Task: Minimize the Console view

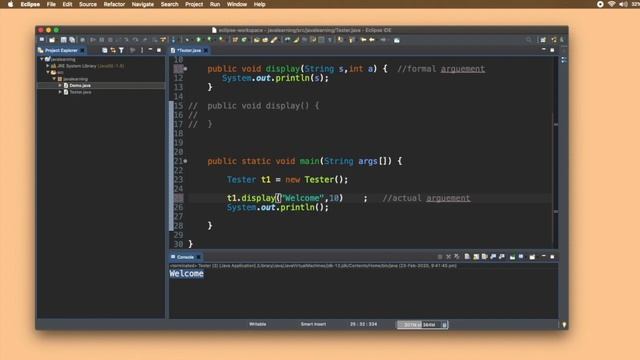Action: click(x=544, y=256)
